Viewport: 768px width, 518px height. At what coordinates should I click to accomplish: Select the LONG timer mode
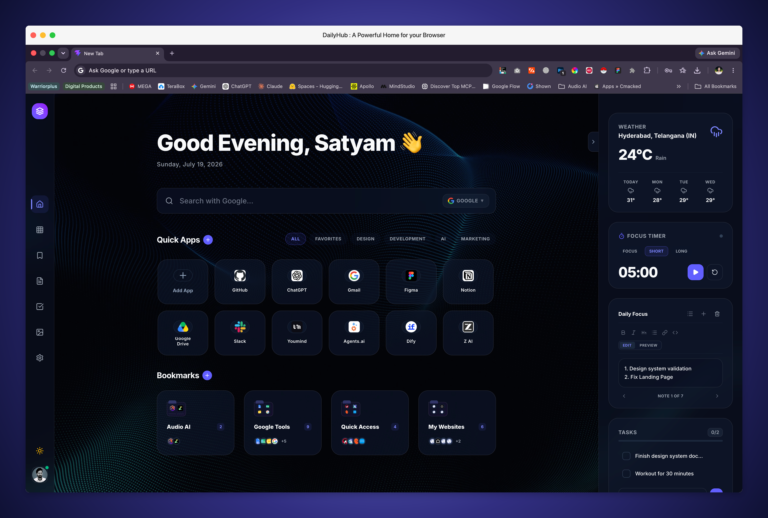point(681,251)
